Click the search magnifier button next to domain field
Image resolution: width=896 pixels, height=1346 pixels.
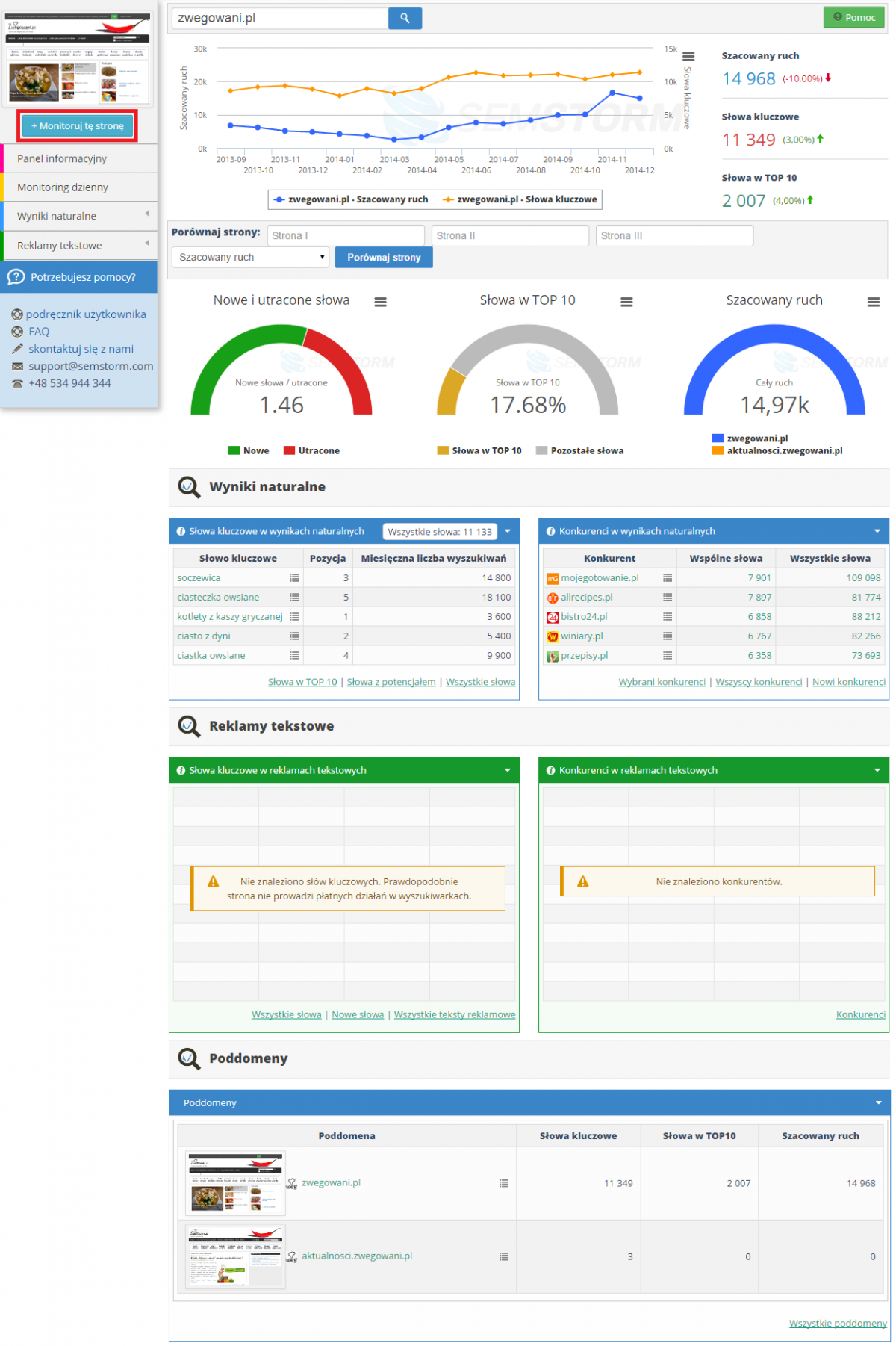[405, 18]
